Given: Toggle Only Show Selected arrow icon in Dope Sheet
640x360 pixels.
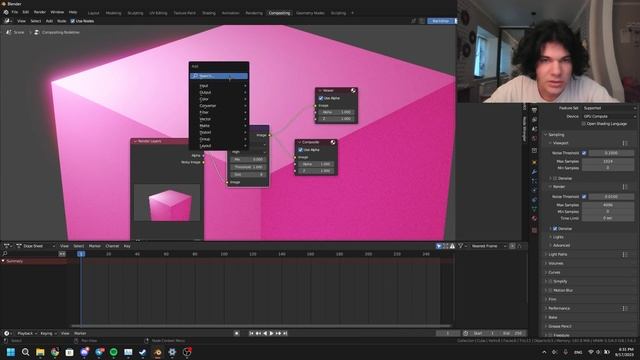Looking at the screenshot, I should click(x=439, y=246).
